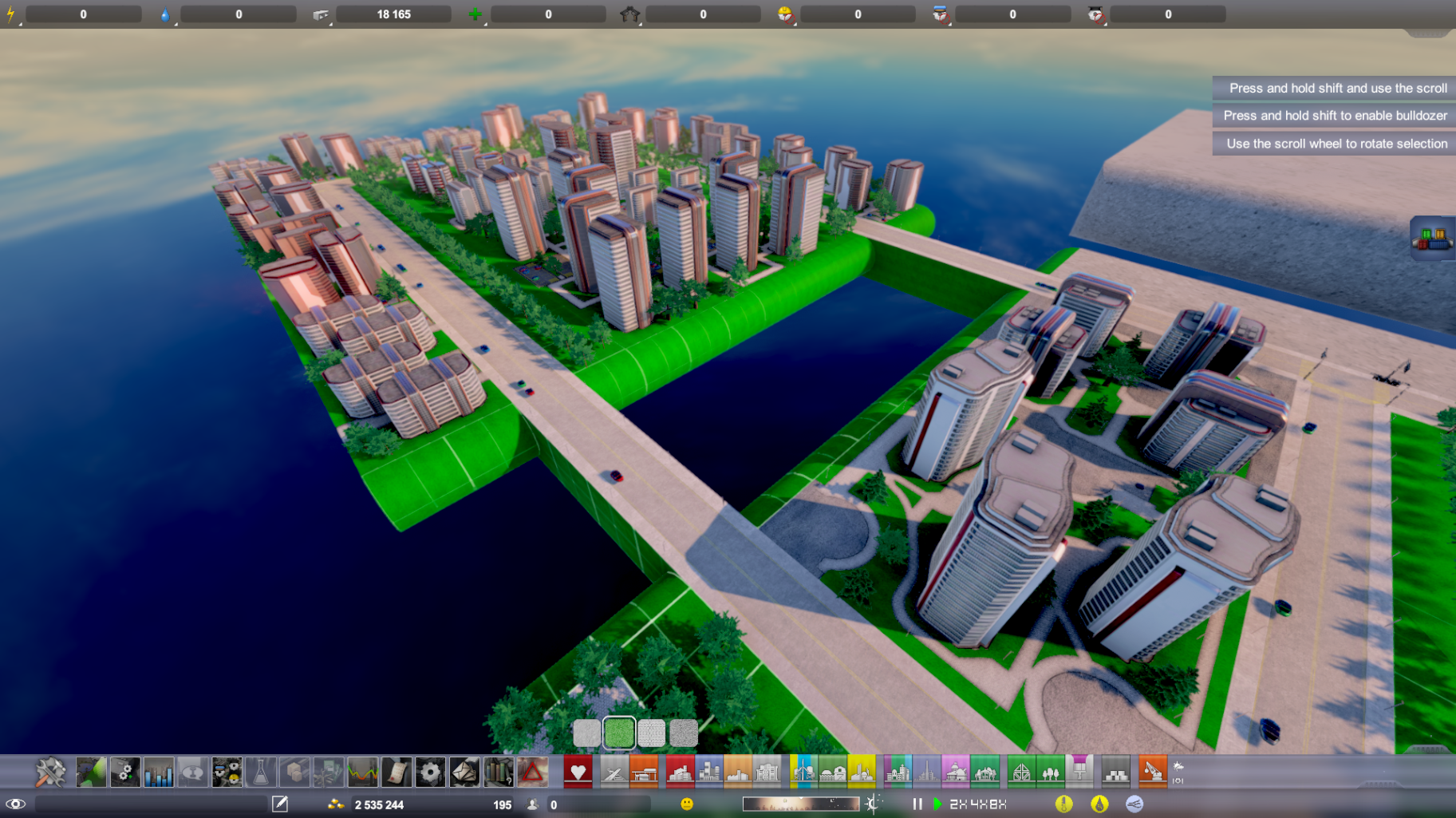Choose the green grass terrain swatch

(x=619, y=733)
